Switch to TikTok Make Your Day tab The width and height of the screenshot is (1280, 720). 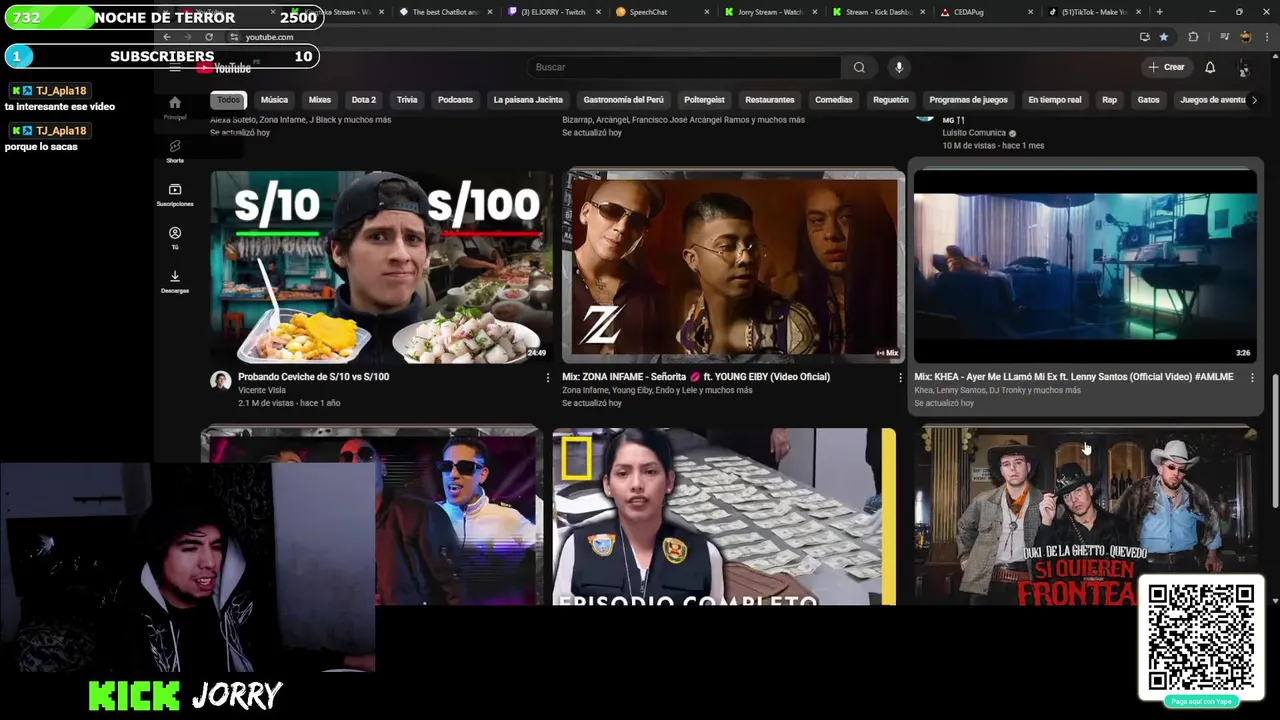point(1094,12)
